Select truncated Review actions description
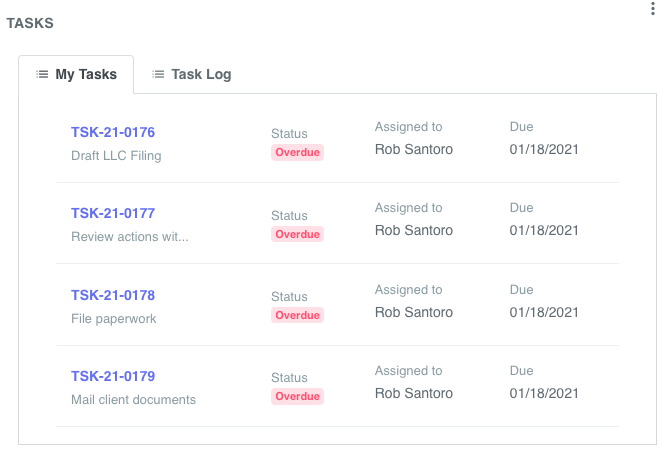 130,237
